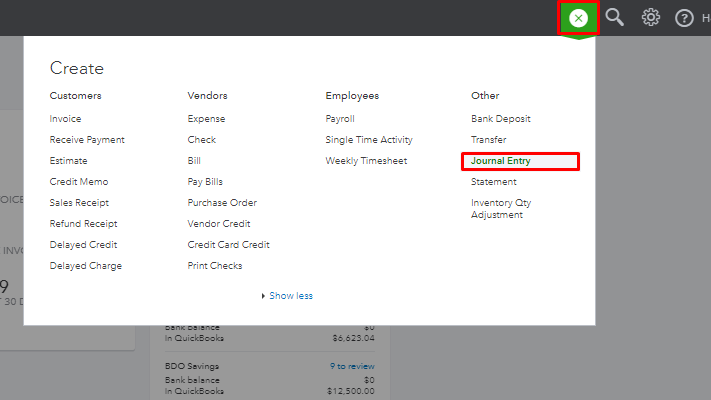Create a Purchase Order
The height and width of the screenshot is (400, 711).
(222, 203)
